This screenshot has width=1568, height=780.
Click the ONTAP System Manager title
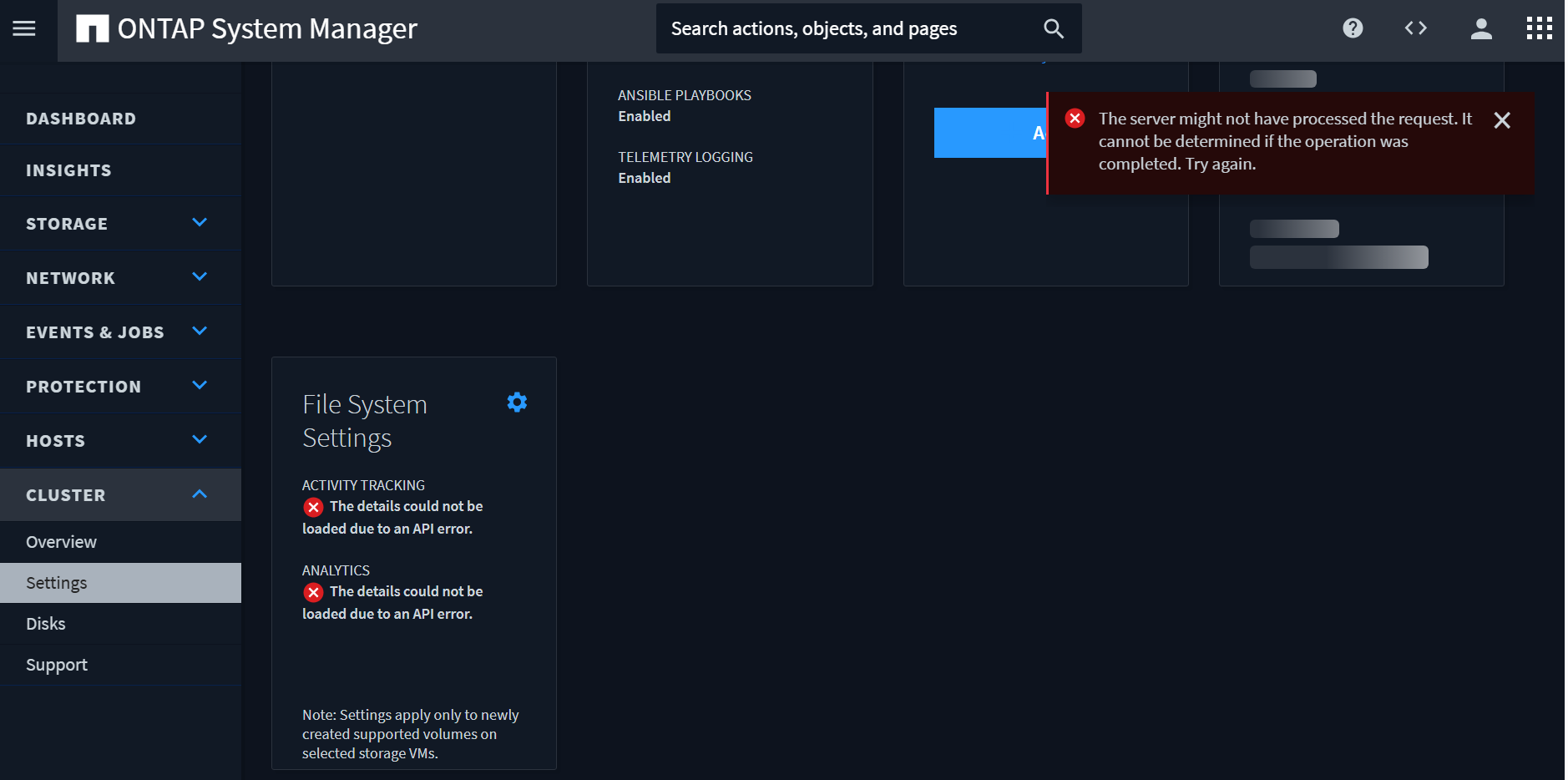click(267, 28)
